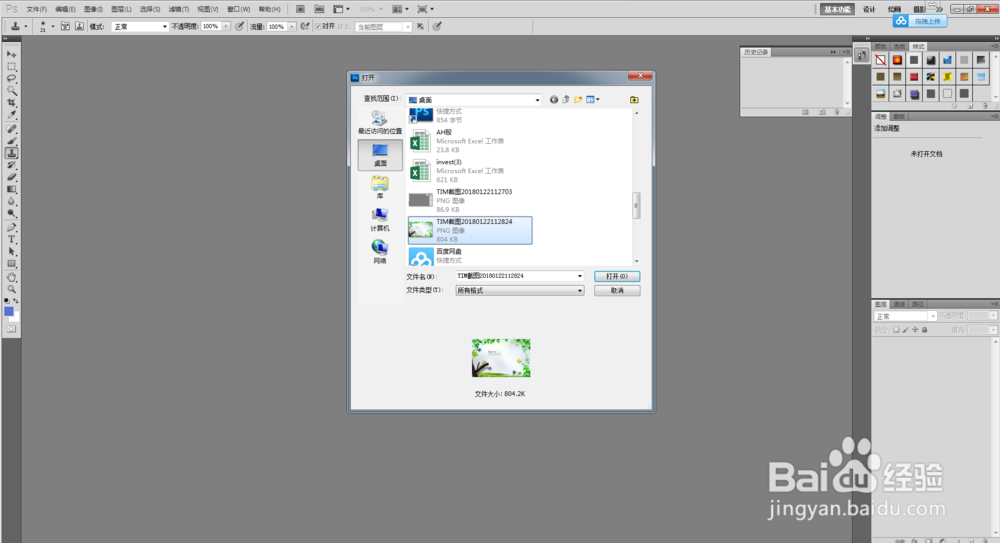The height and width of the screenshot is (543, 1000).
Task: Toggle the Clone Source panel icon
Action: click(79, 26)
